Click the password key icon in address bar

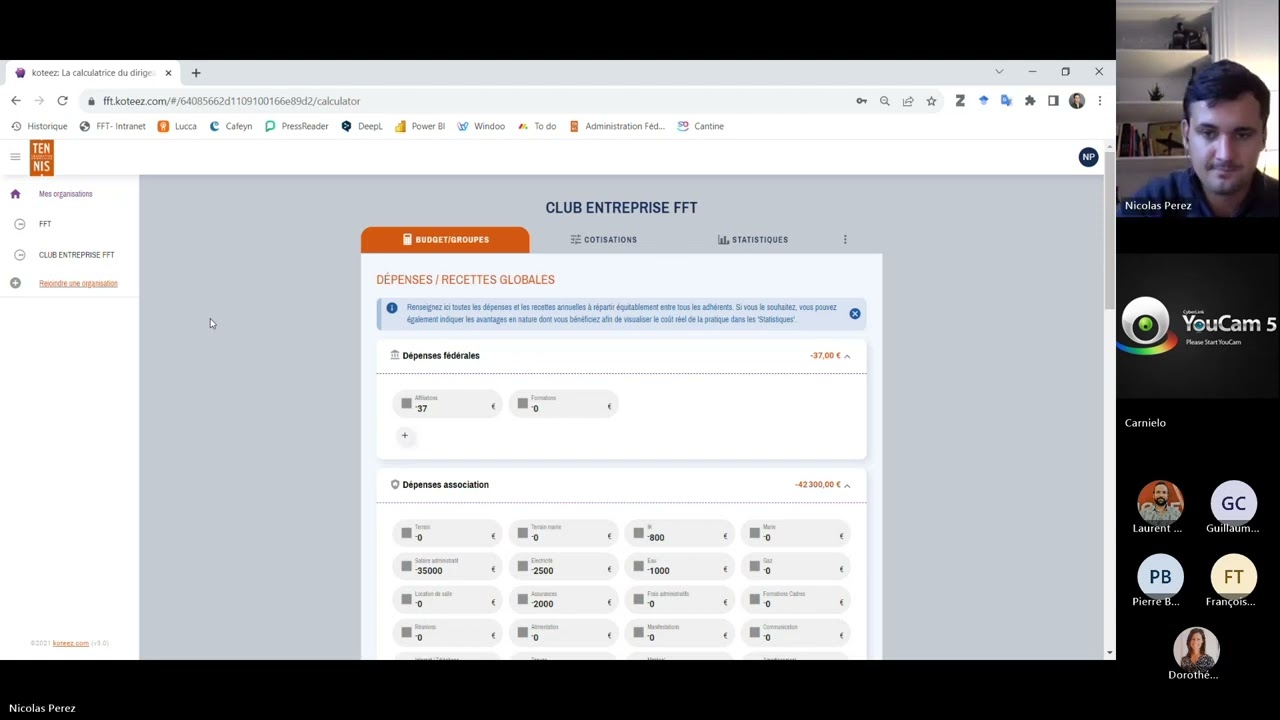861,101
